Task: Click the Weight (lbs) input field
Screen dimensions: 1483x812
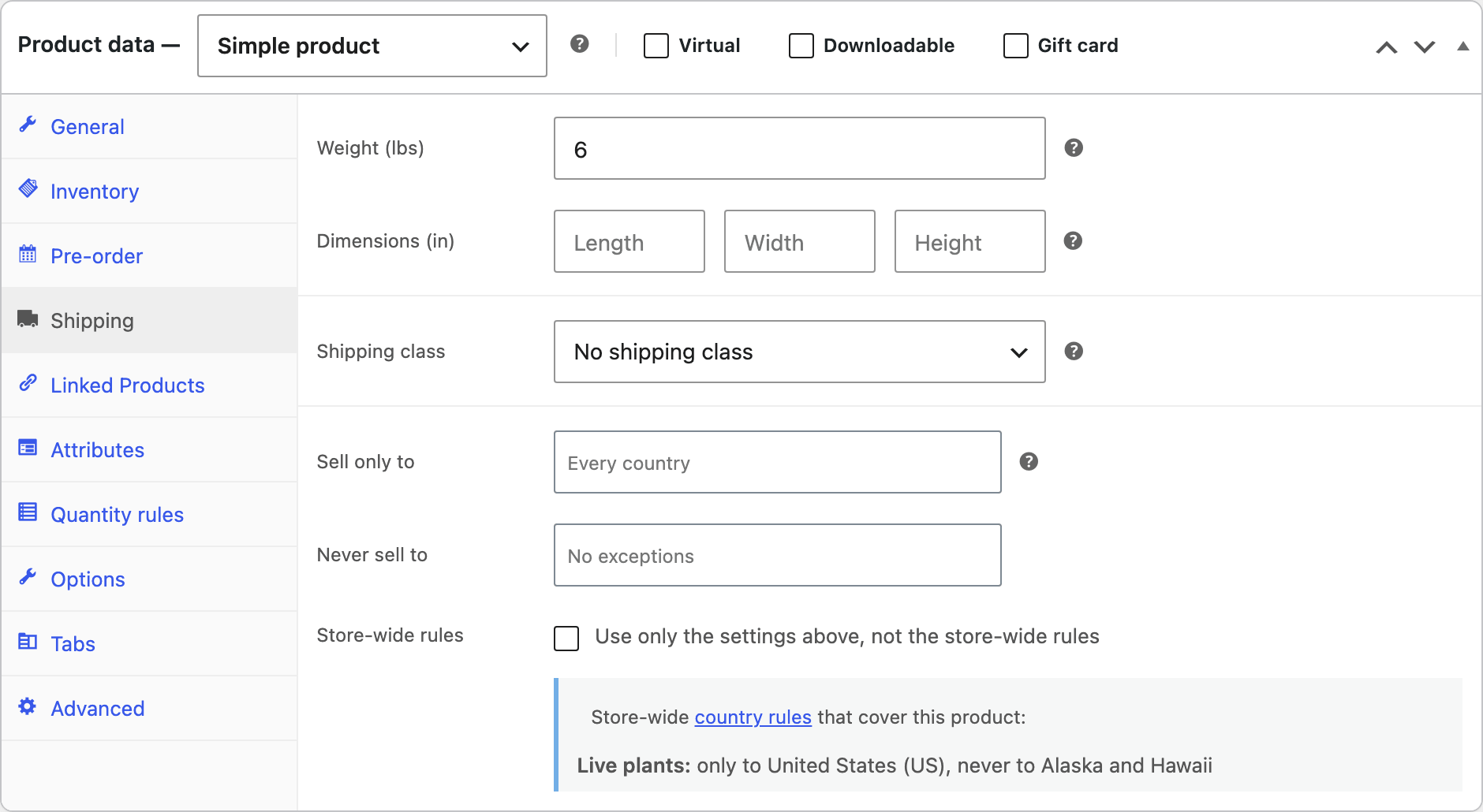Action: [x=800, y=148]
